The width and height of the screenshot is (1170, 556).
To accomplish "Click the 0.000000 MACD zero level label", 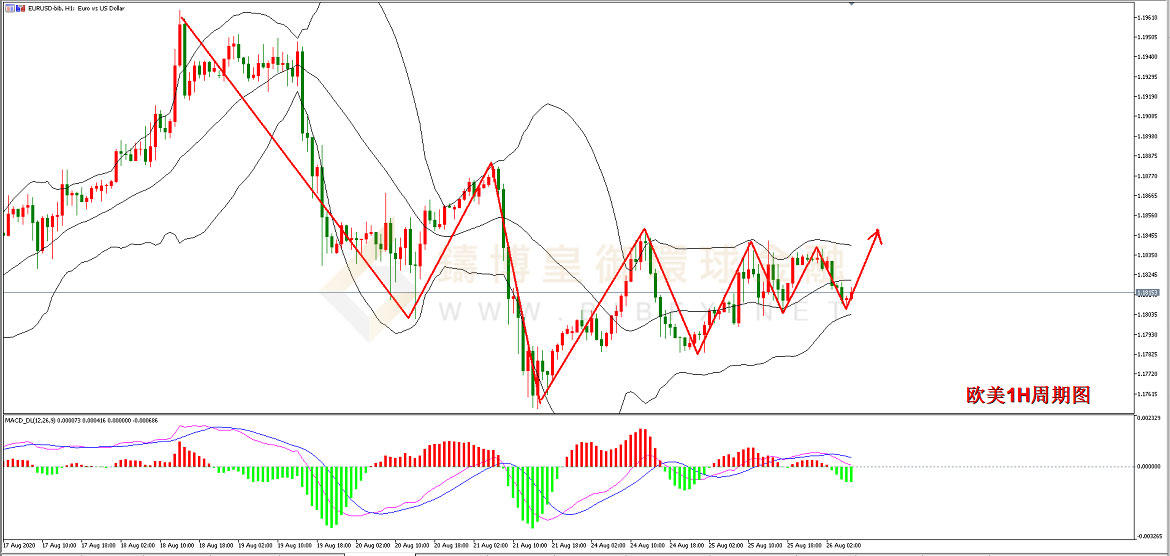I will coord(1150,467).
